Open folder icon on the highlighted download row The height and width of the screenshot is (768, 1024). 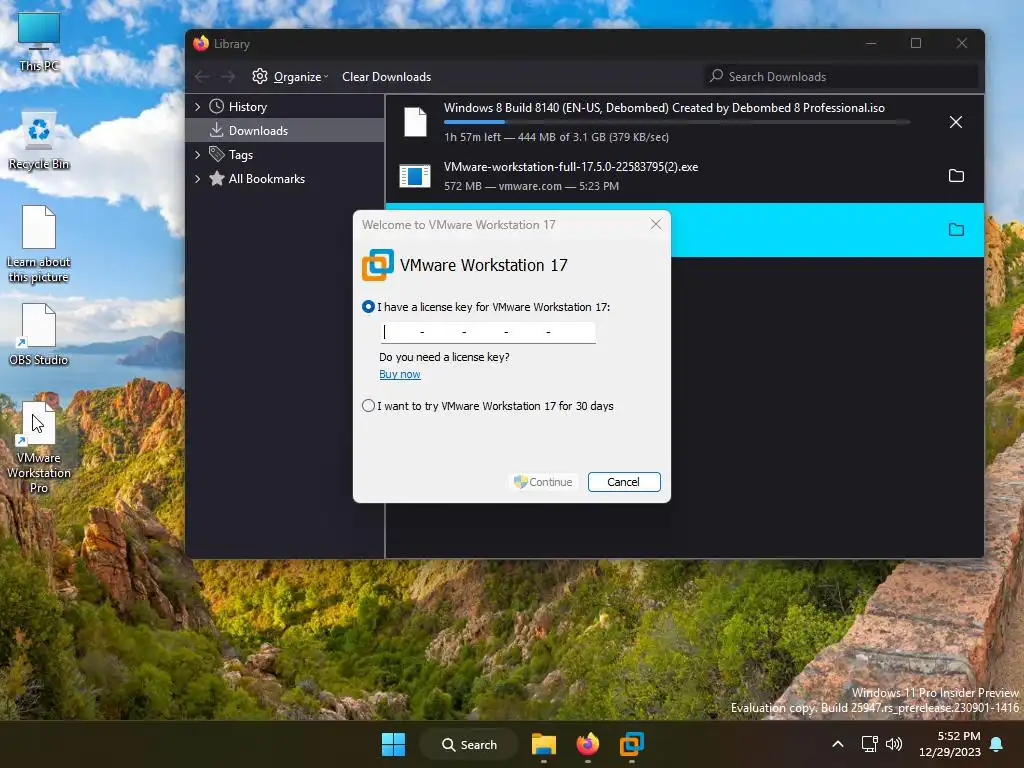pos(956,230)
